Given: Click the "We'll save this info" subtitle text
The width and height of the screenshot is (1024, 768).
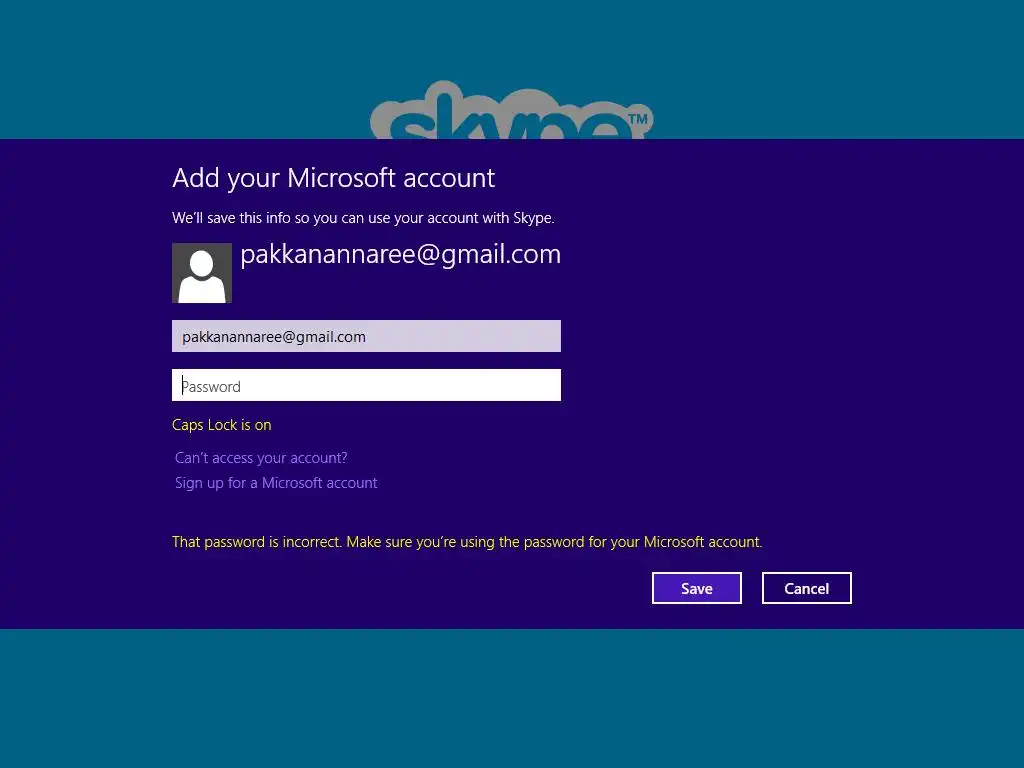Looking at the screenshot, I should click(363, 218).
